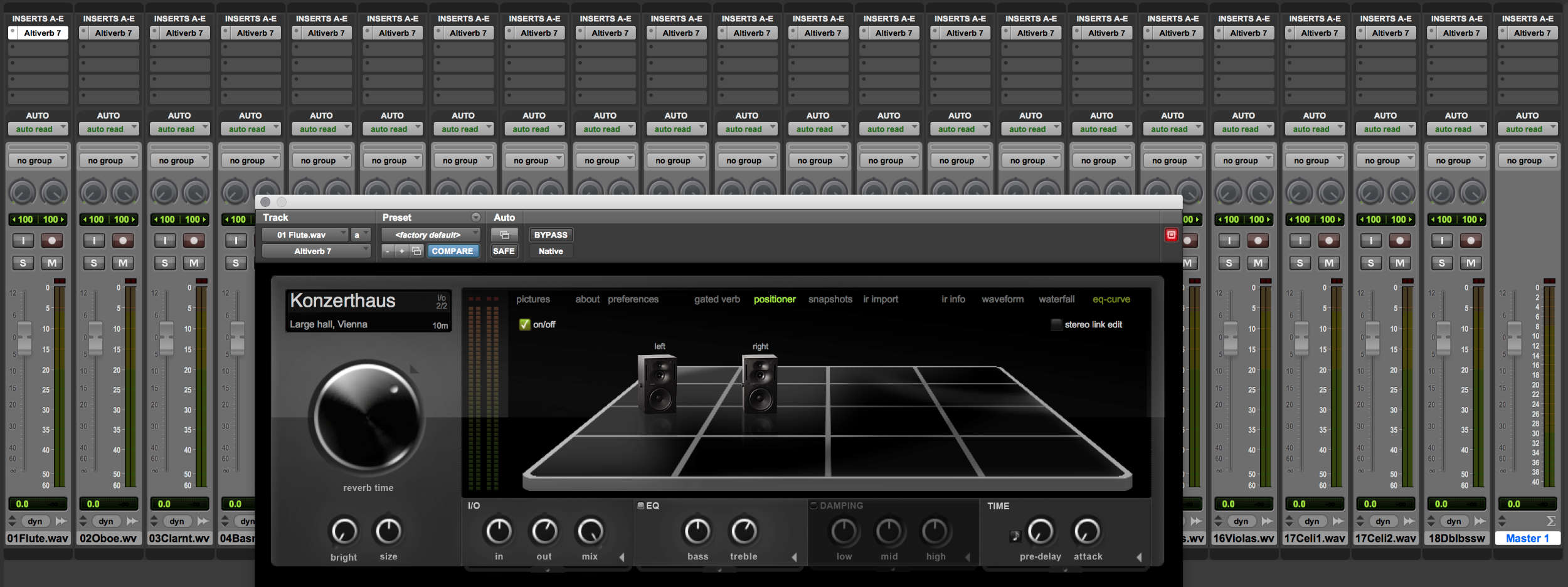The height and width of the screenshot is (587, 1568).
Task: Click the volume fader on 01Flute.wav channel
Action: click(24, 339)
